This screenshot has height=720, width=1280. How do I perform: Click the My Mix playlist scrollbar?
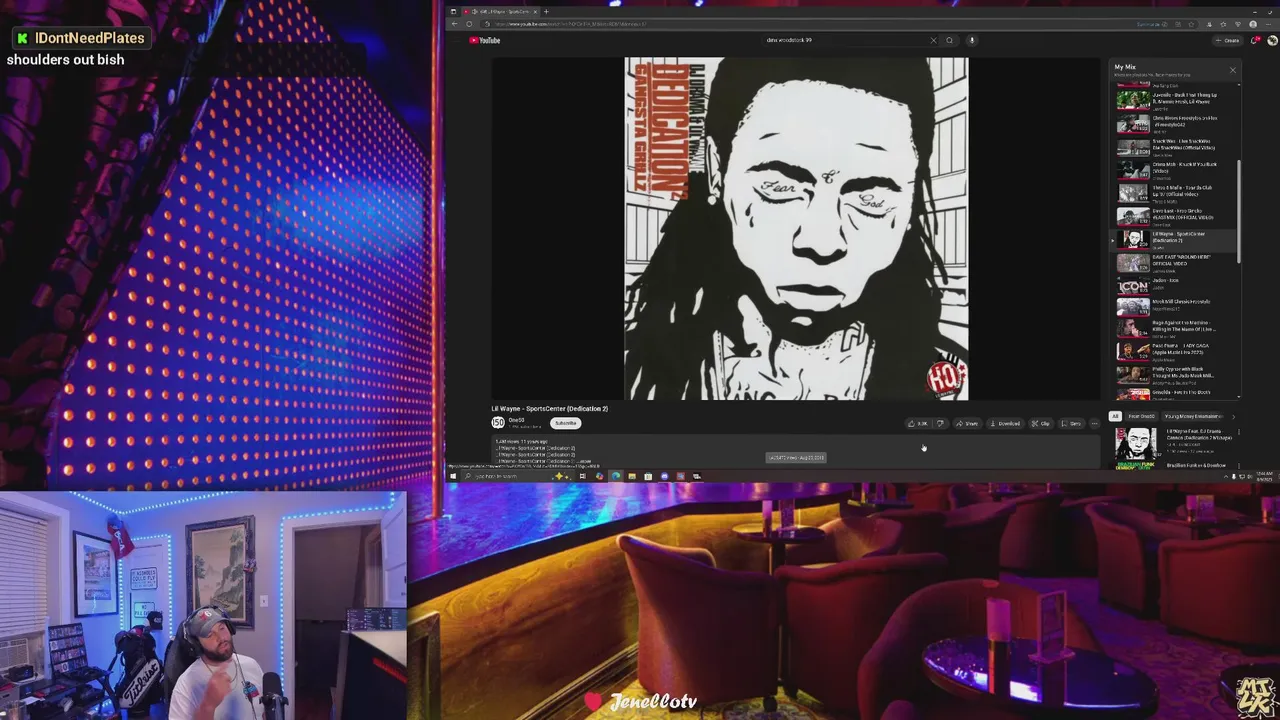click(1240, 212)
